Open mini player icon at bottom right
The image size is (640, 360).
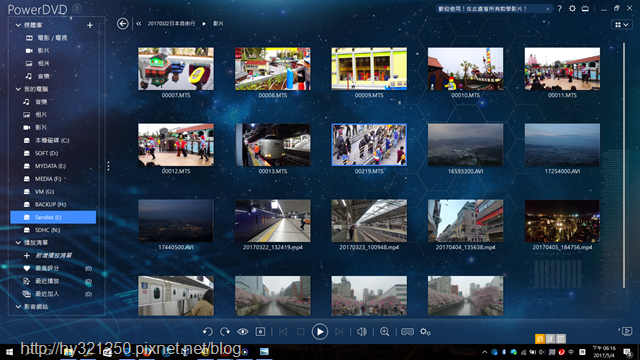pos(627,331)
